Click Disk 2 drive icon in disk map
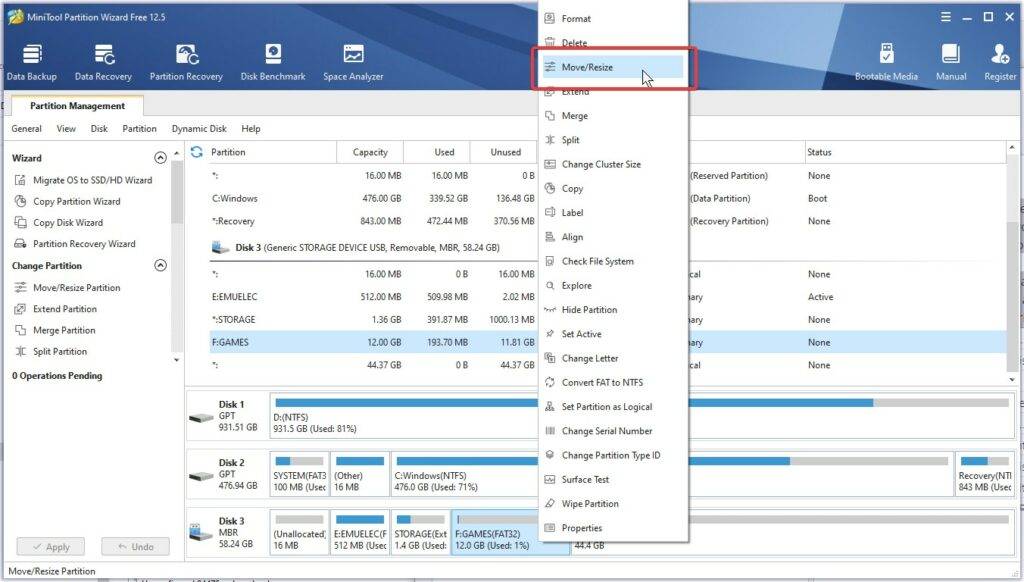 pos(201,476)
